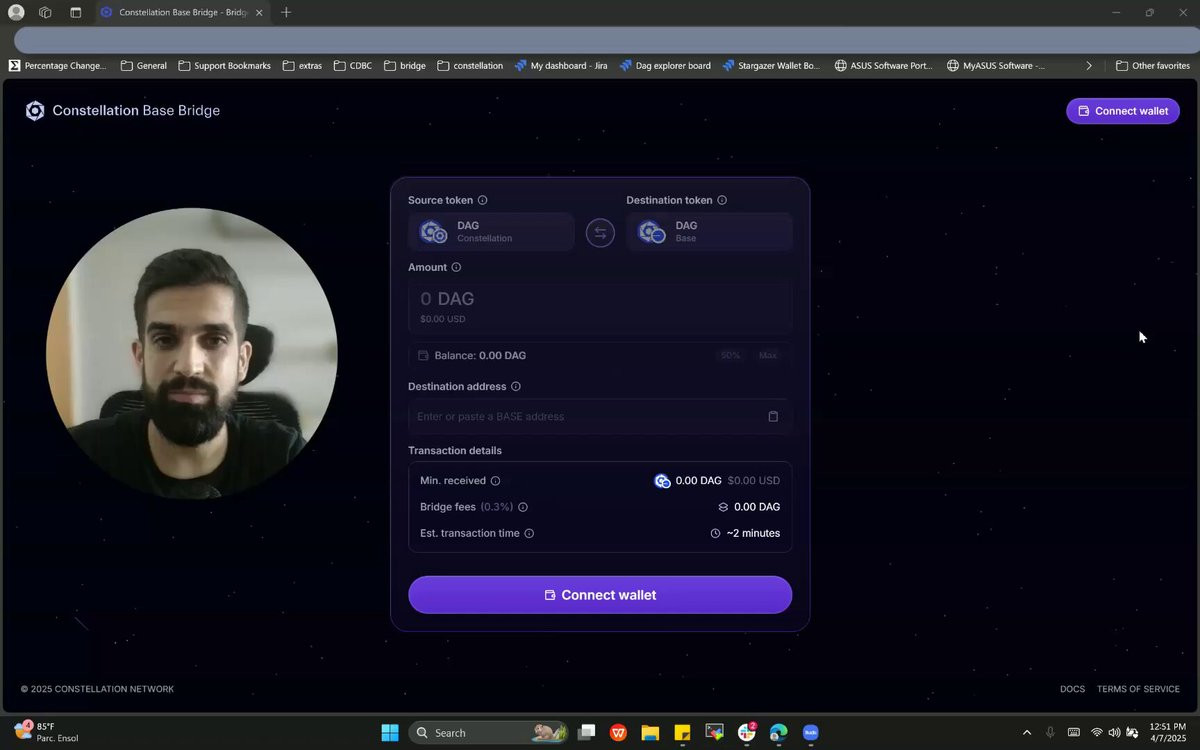Open constellation bookmarks folder
1200x750 pixels.
470,65
